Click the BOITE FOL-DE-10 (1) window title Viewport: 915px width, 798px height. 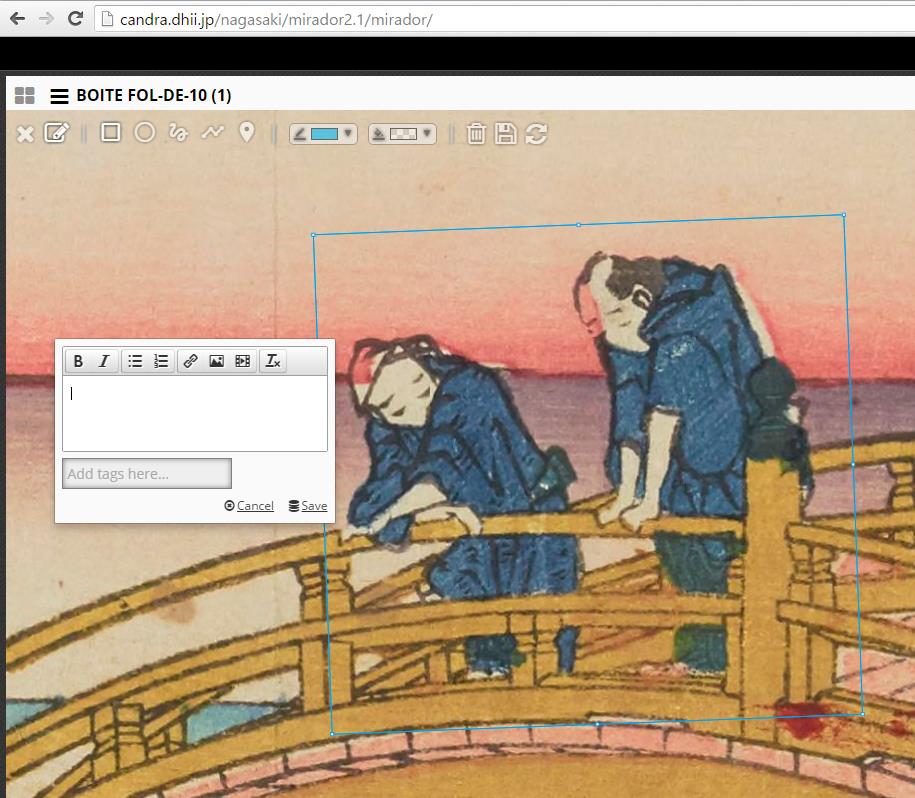154,95
